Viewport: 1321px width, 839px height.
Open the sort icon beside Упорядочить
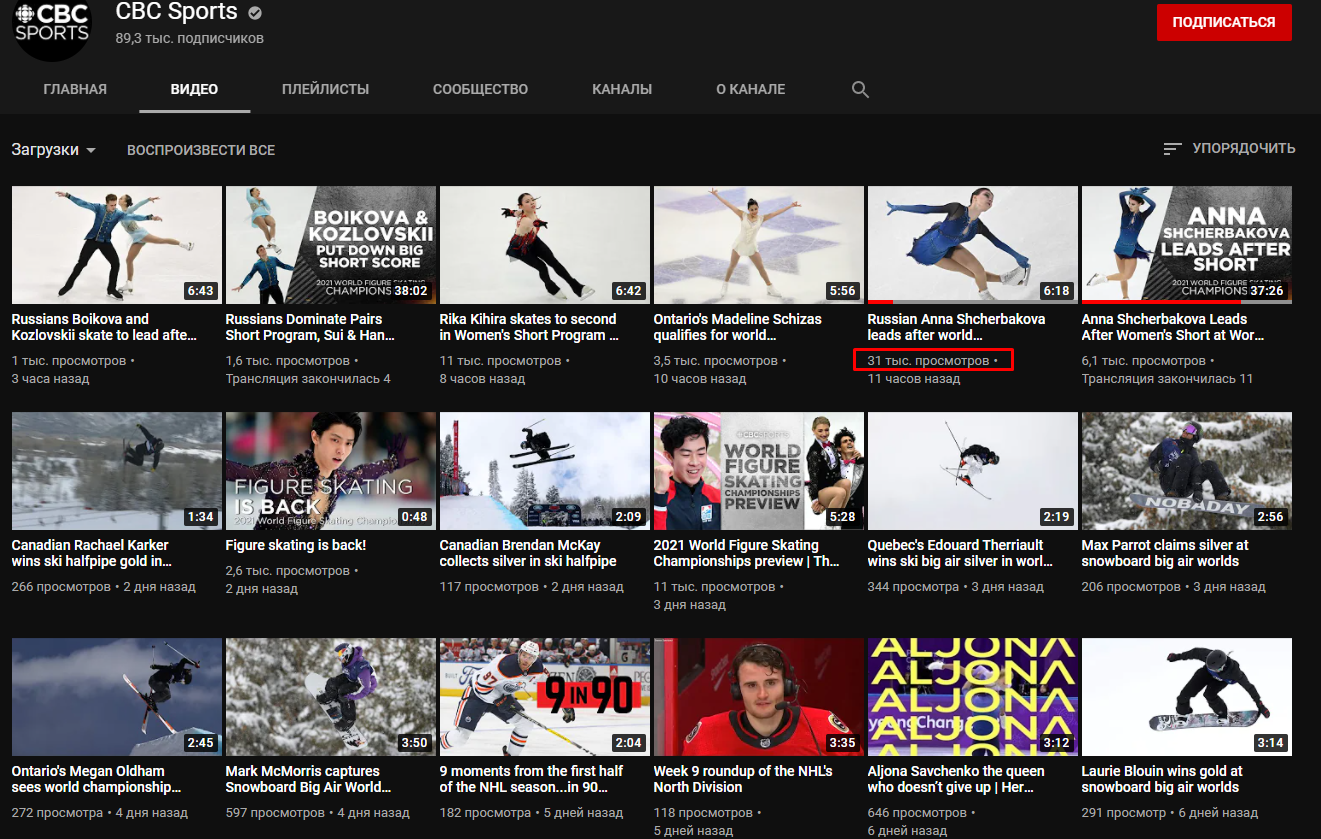click(1173, 149)
